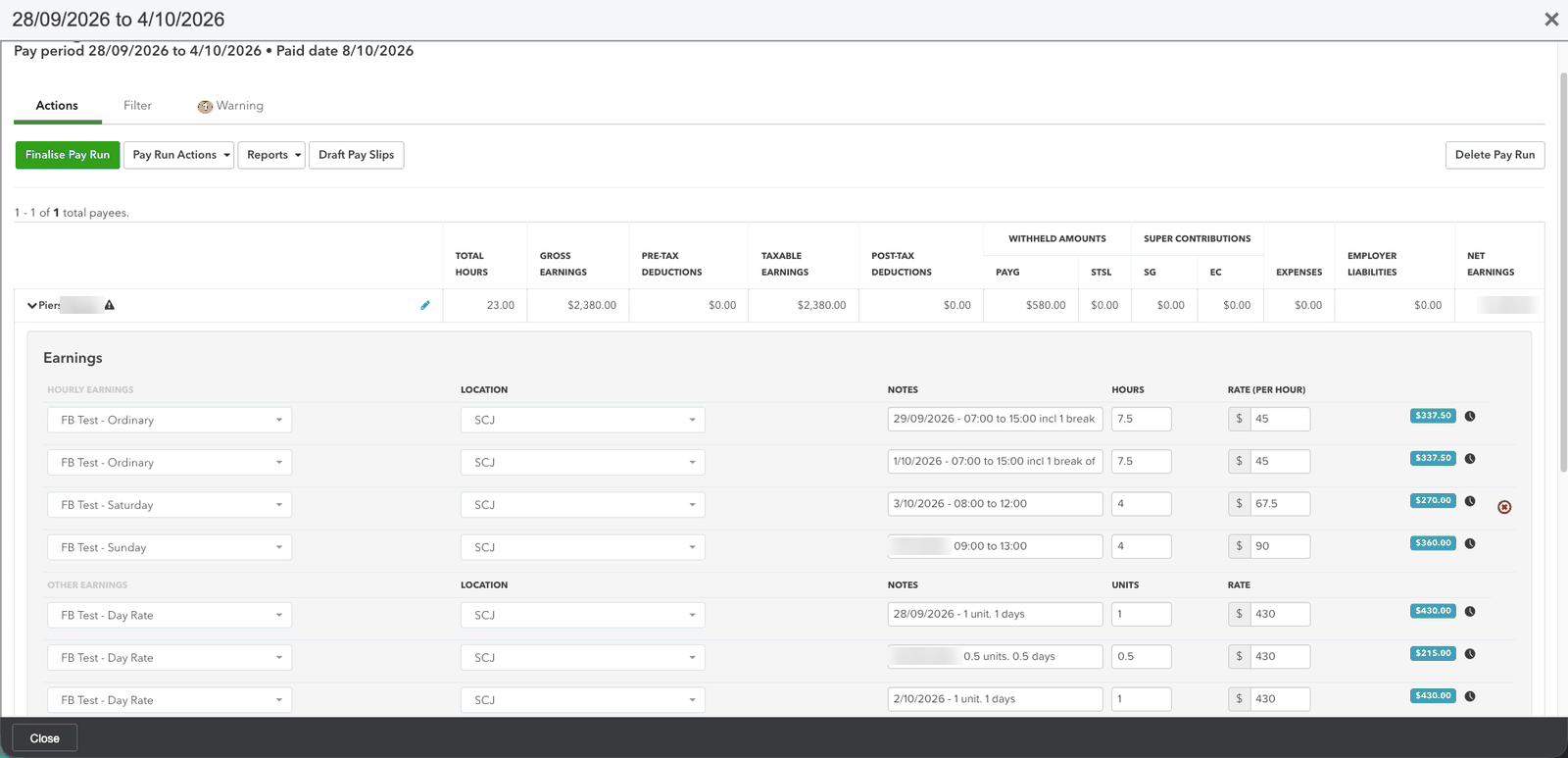The height and width of the screenshot is (758, 1568).
Task: Edit the rate field showing 90 on the Sunday row
Action: tap(1280, 546)
